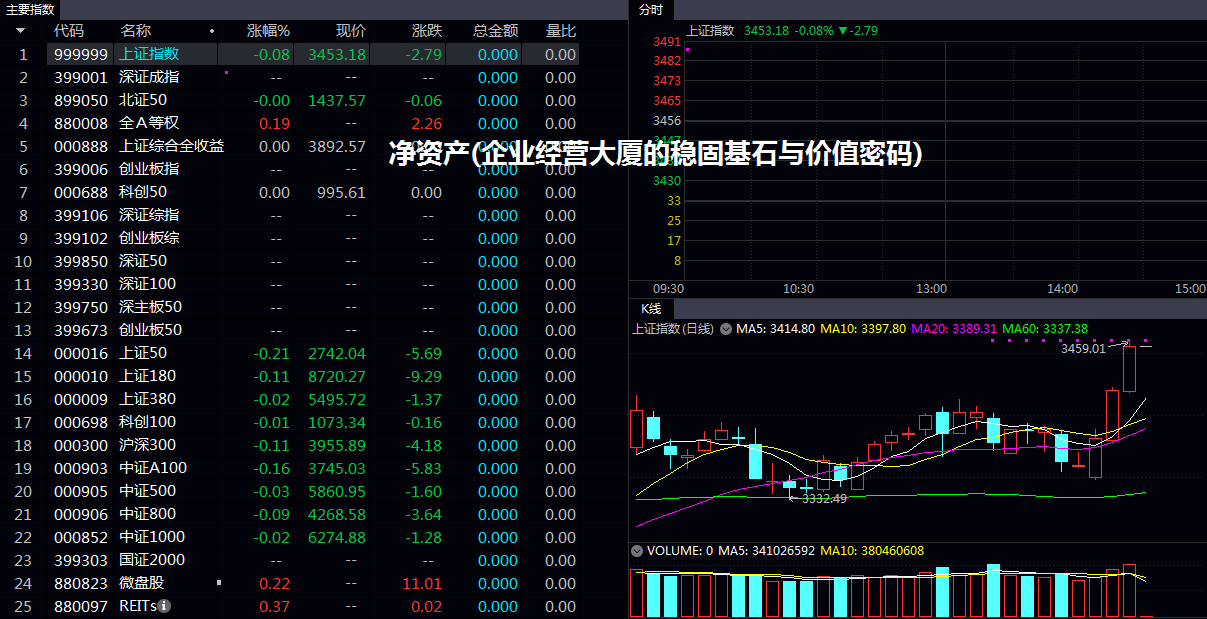Select the REITs name cell
Image resolution: width=1207 pixels, height=619 pixels.
tap(138, 606)
